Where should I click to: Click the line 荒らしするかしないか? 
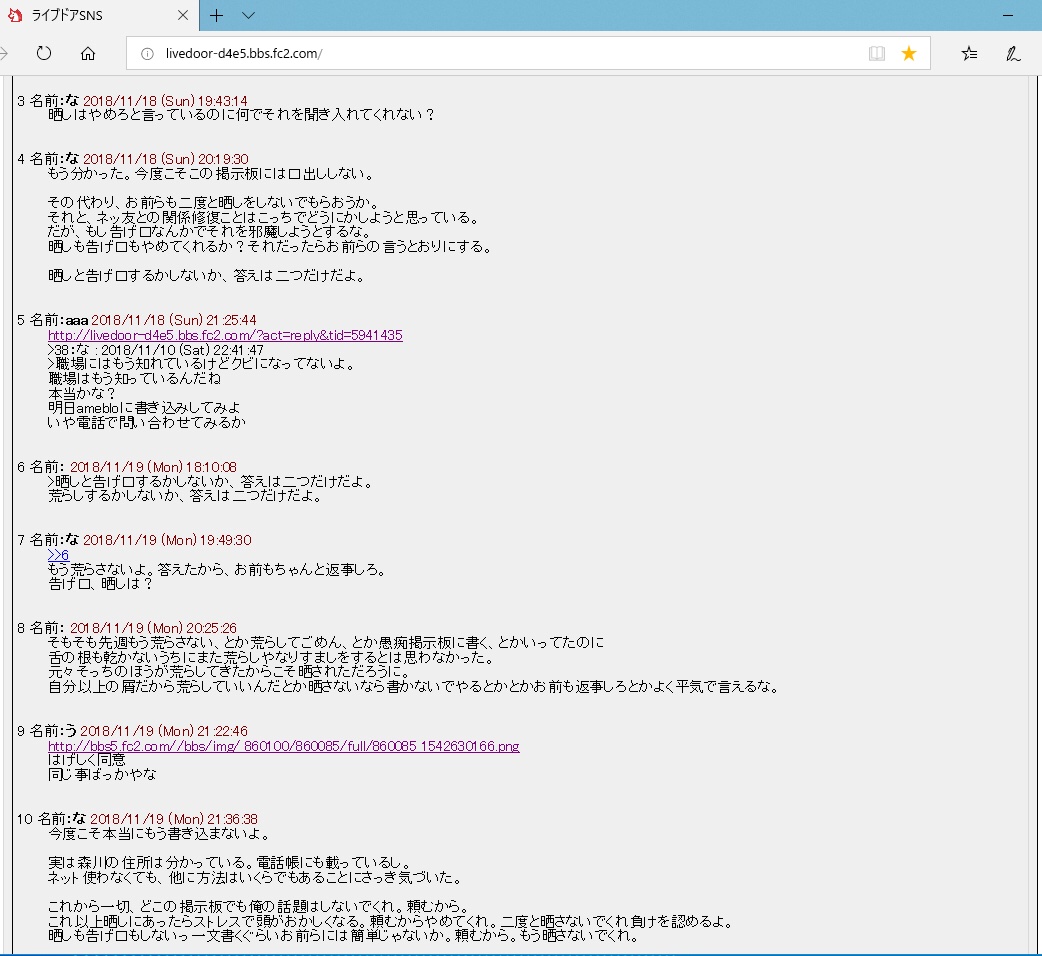185,496
